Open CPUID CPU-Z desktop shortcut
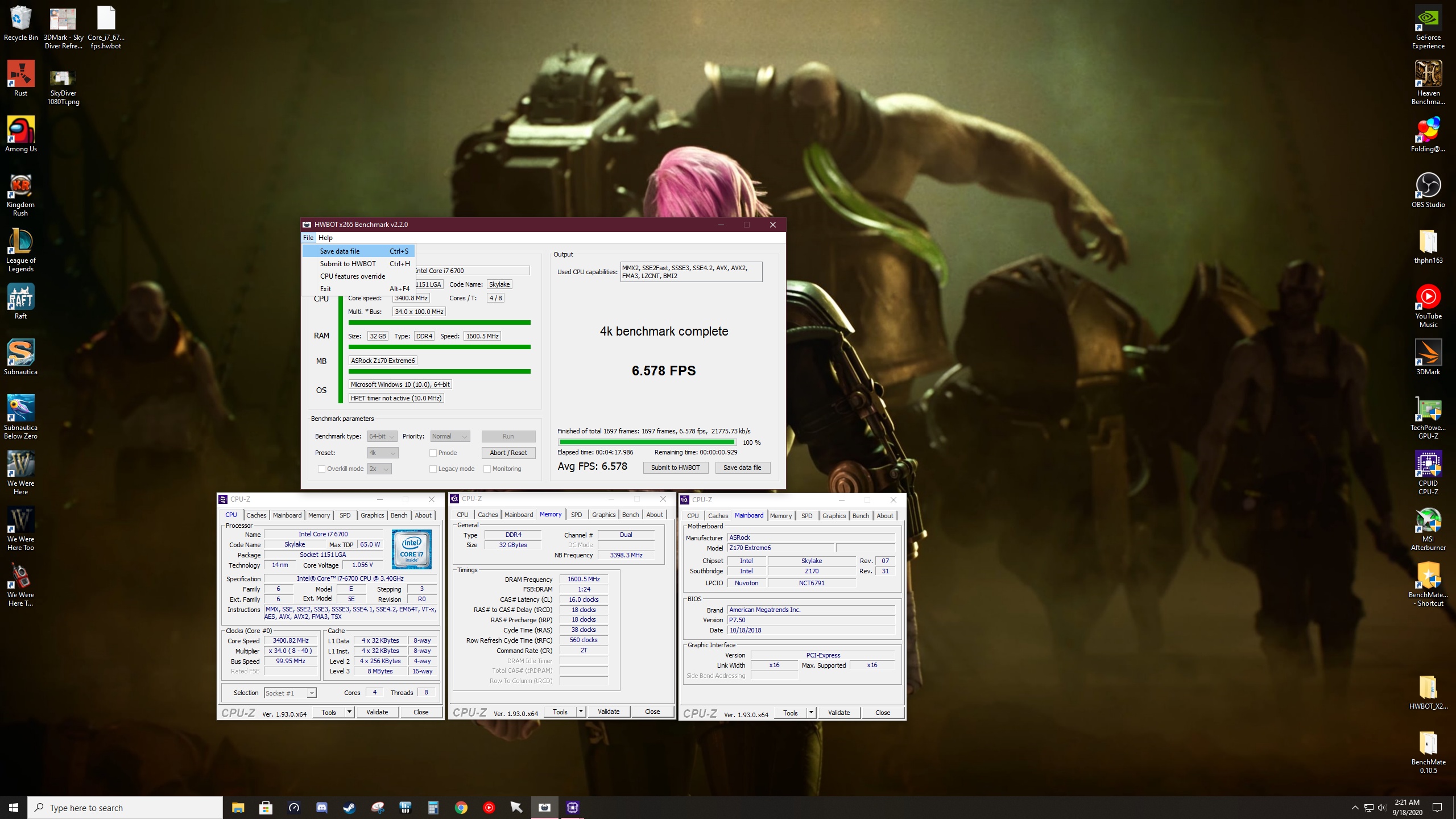Viewport: 1456px width, 819px height. pyautogui.click(x=1428, y=473)
